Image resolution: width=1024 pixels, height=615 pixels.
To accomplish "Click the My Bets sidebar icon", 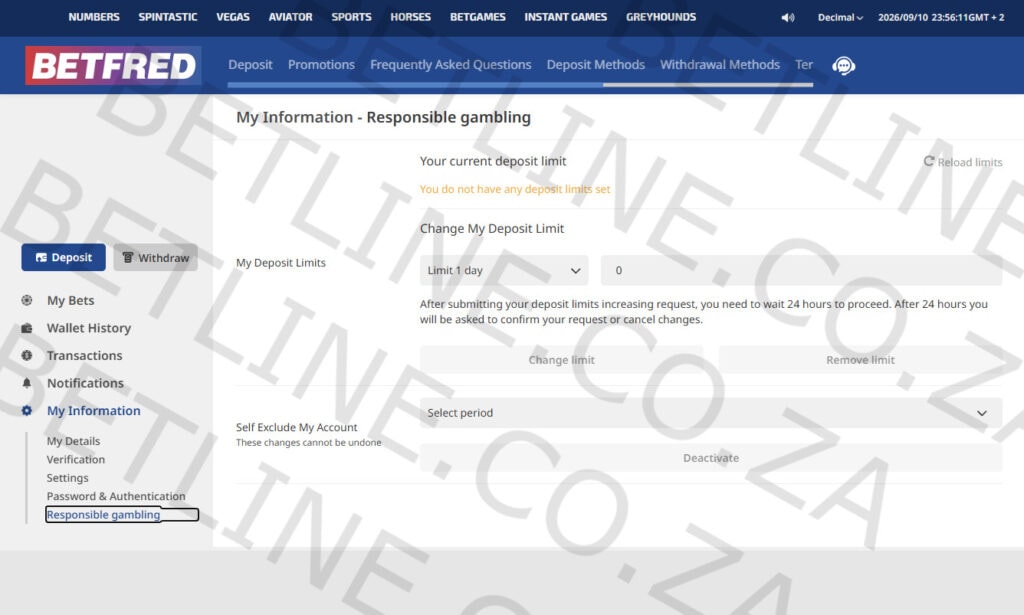I will 27,300.
